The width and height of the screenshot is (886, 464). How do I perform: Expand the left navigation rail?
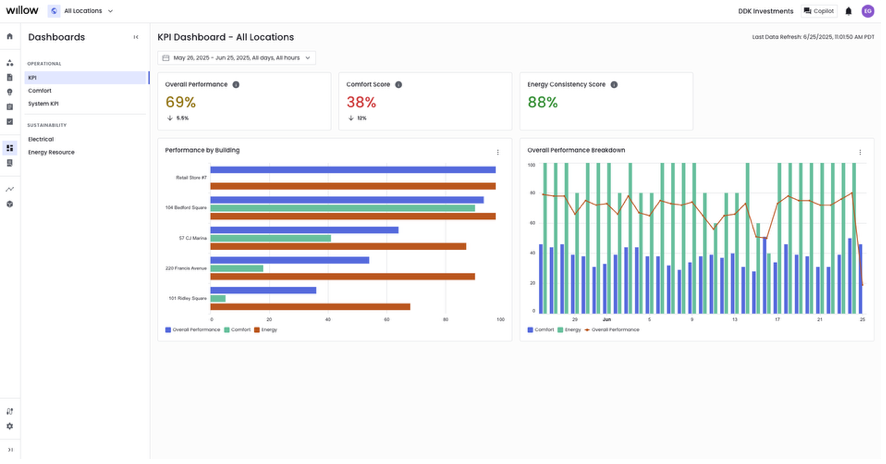(10, 450)
